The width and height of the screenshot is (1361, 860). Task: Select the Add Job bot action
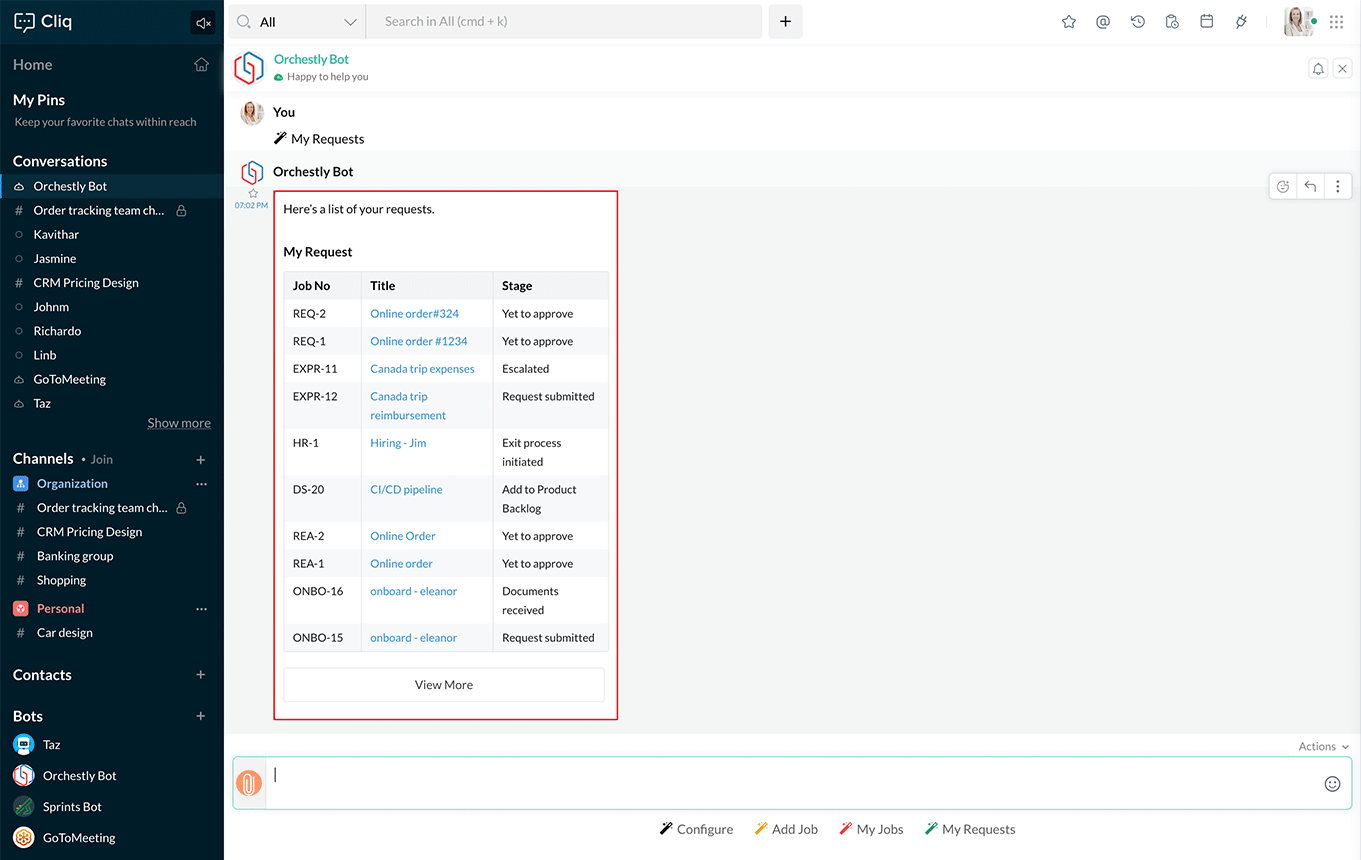pyautogui.click(x=786, y=829)
